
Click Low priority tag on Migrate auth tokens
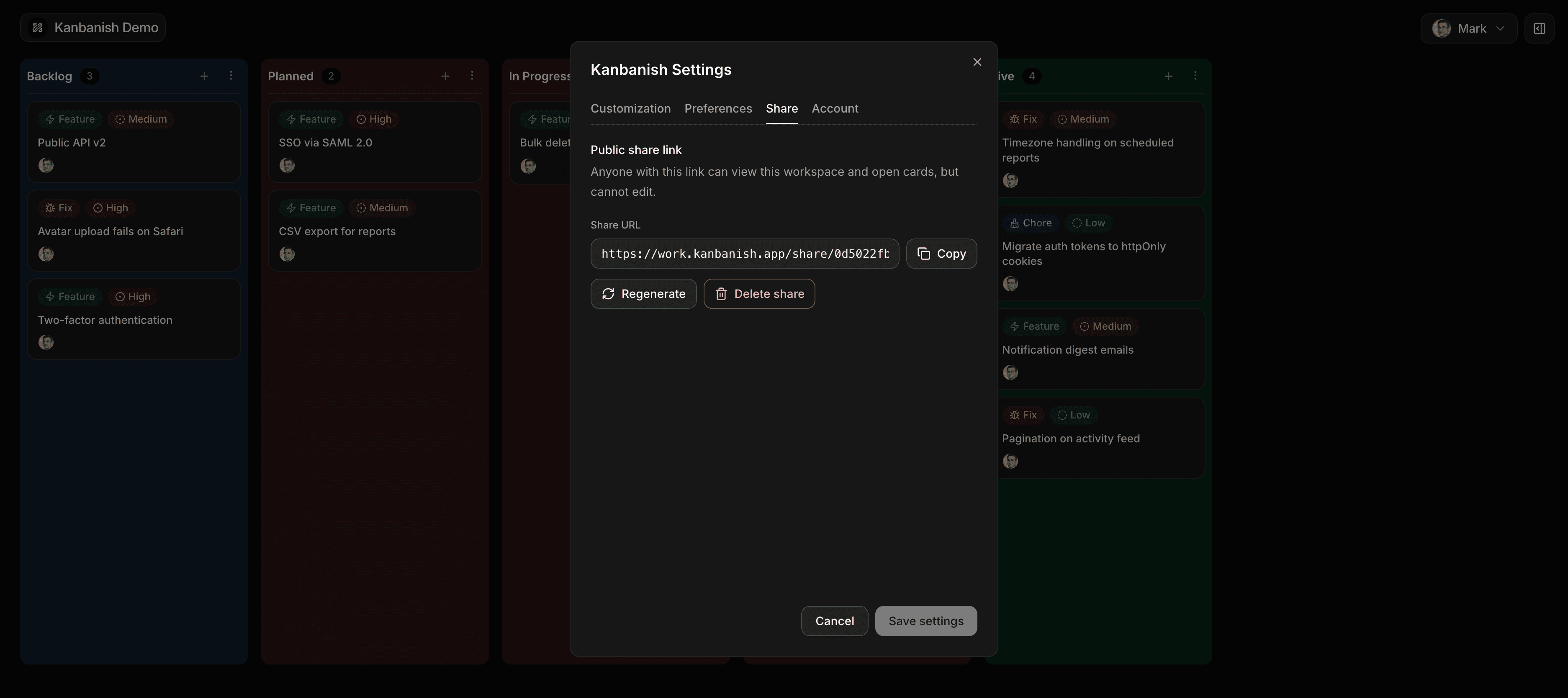1088,223
